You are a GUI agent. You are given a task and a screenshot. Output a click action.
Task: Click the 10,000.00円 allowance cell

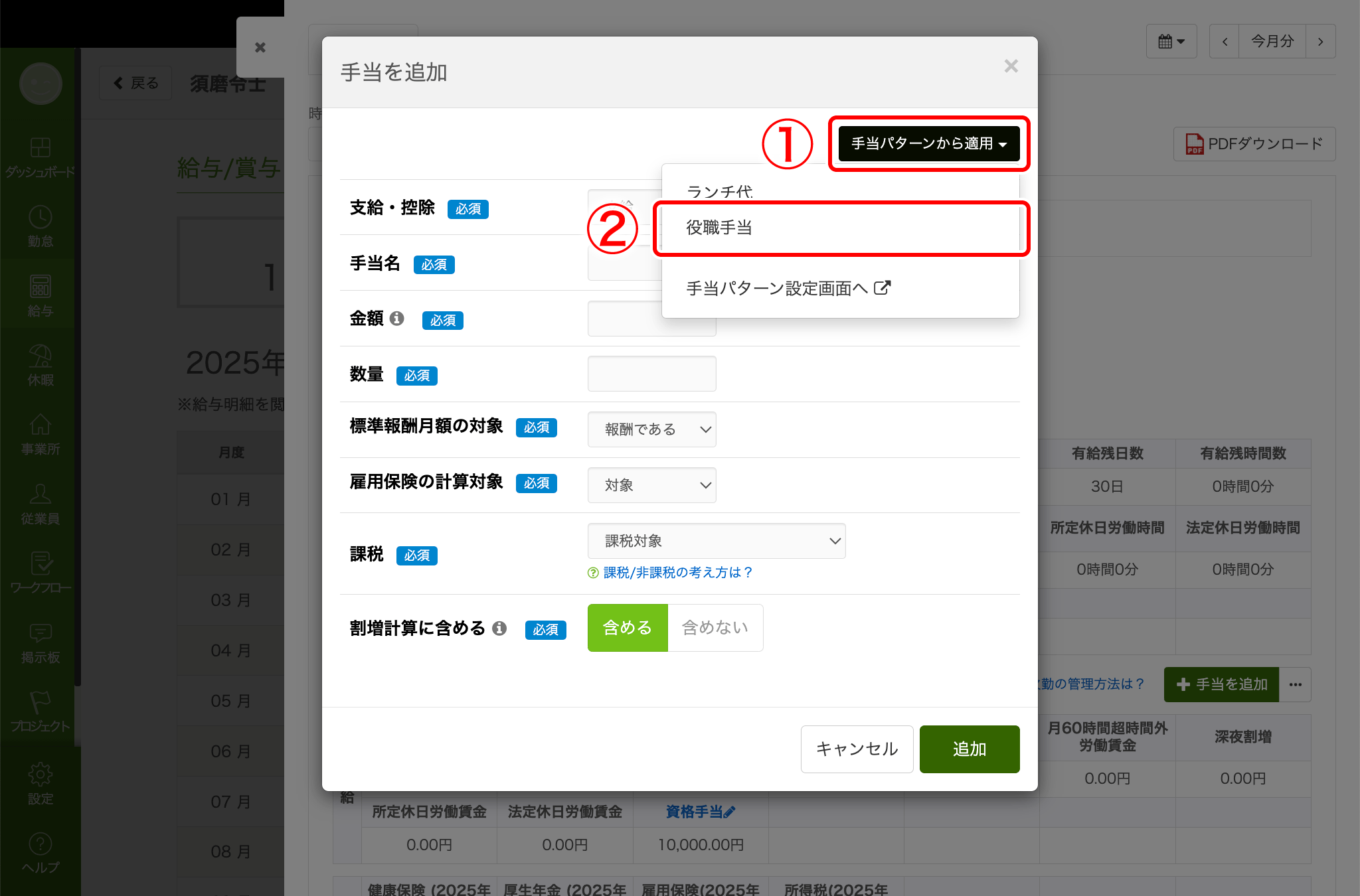[x=701, y=845]
